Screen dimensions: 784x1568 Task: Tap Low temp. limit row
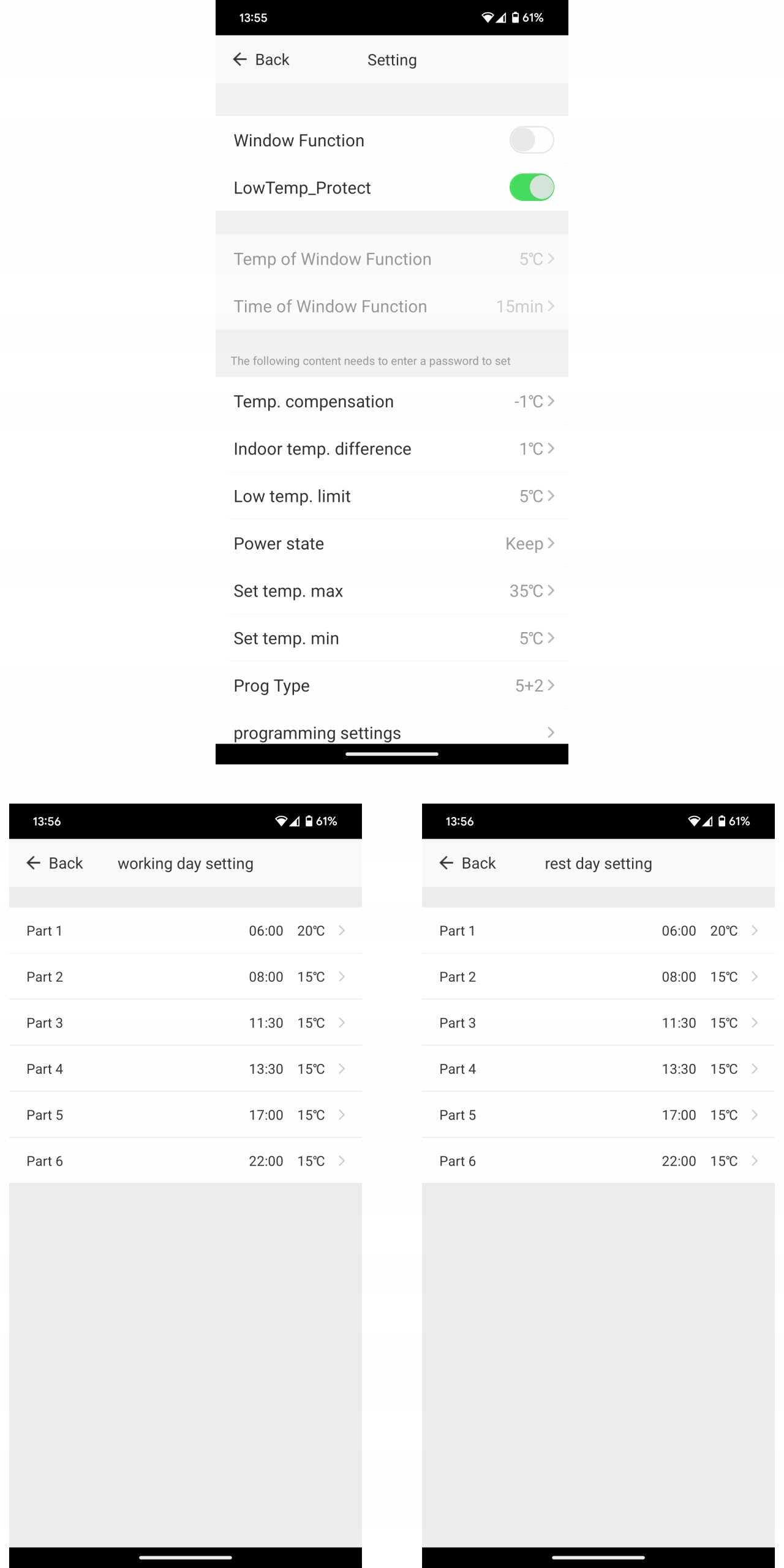click(x=392, y=496)
